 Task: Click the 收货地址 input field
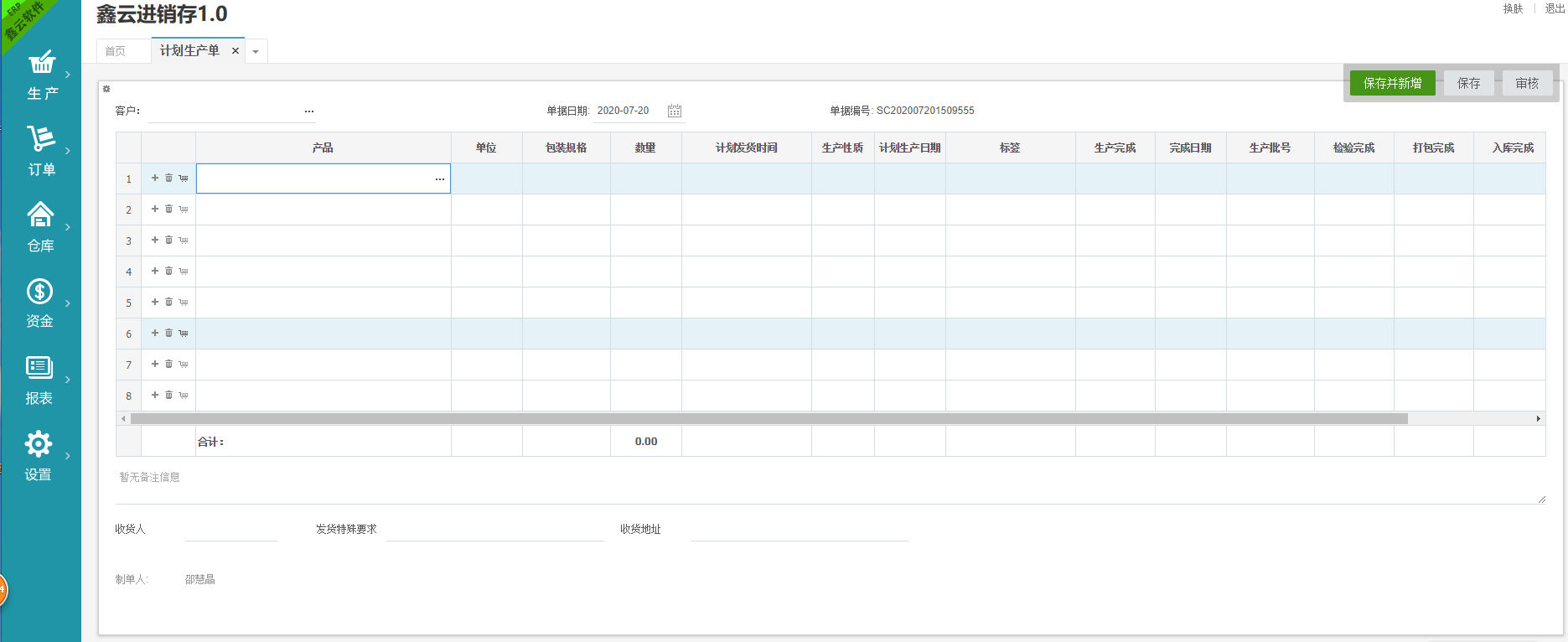click(800, 530)
